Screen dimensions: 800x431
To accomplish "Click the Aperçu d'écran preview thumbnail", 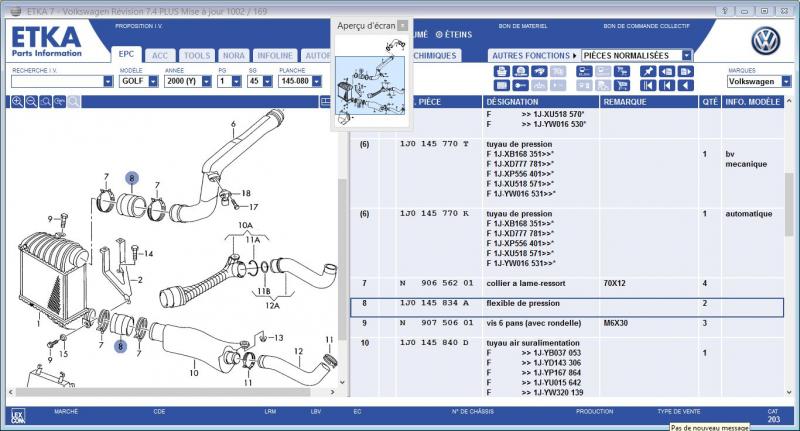I will click(x=370, y=81).
